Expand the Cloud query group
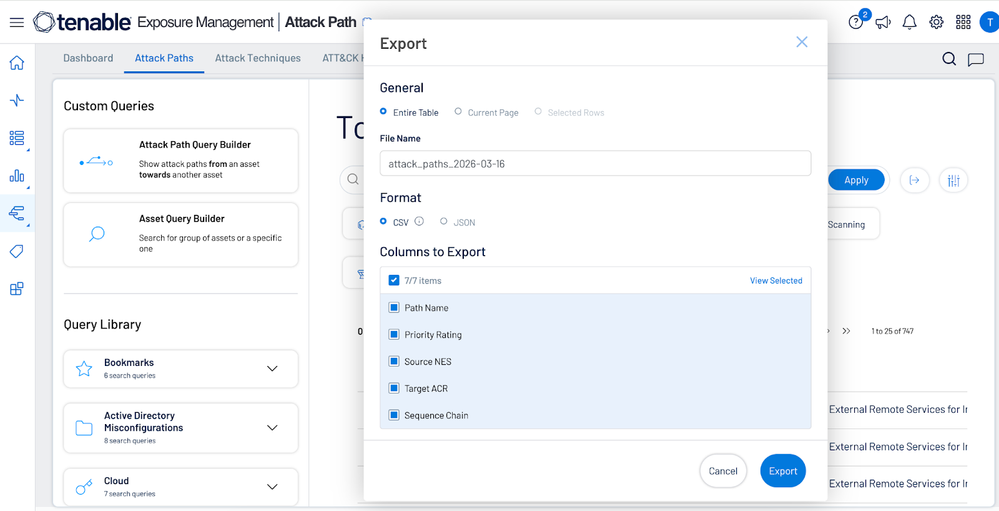 (x=272, y=487)
